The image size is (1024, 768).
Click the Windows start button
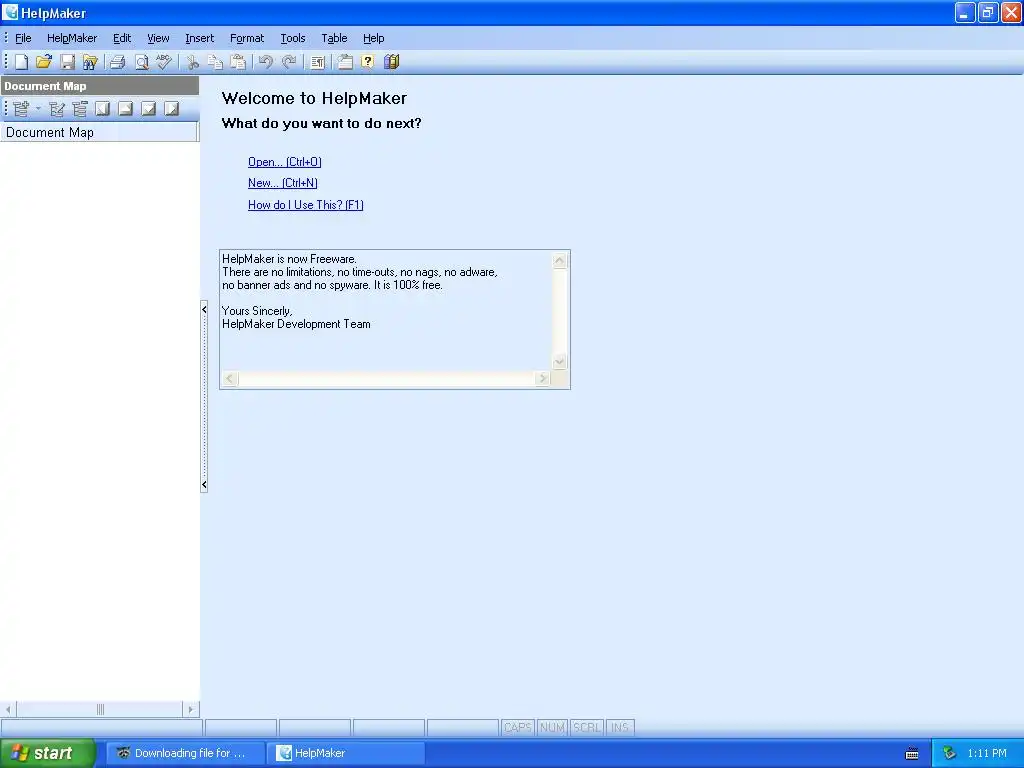point(48,753)
